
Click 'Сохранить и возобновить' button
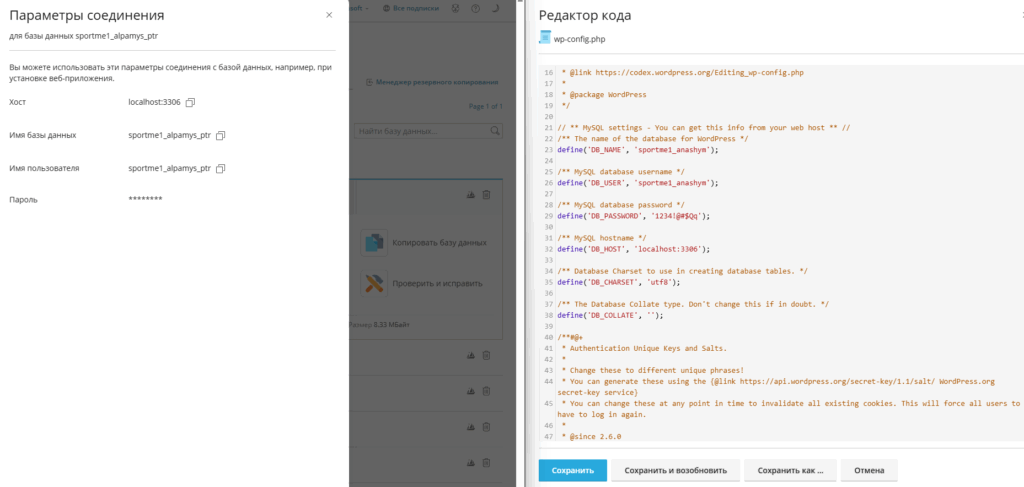click(x=675, y=470)
